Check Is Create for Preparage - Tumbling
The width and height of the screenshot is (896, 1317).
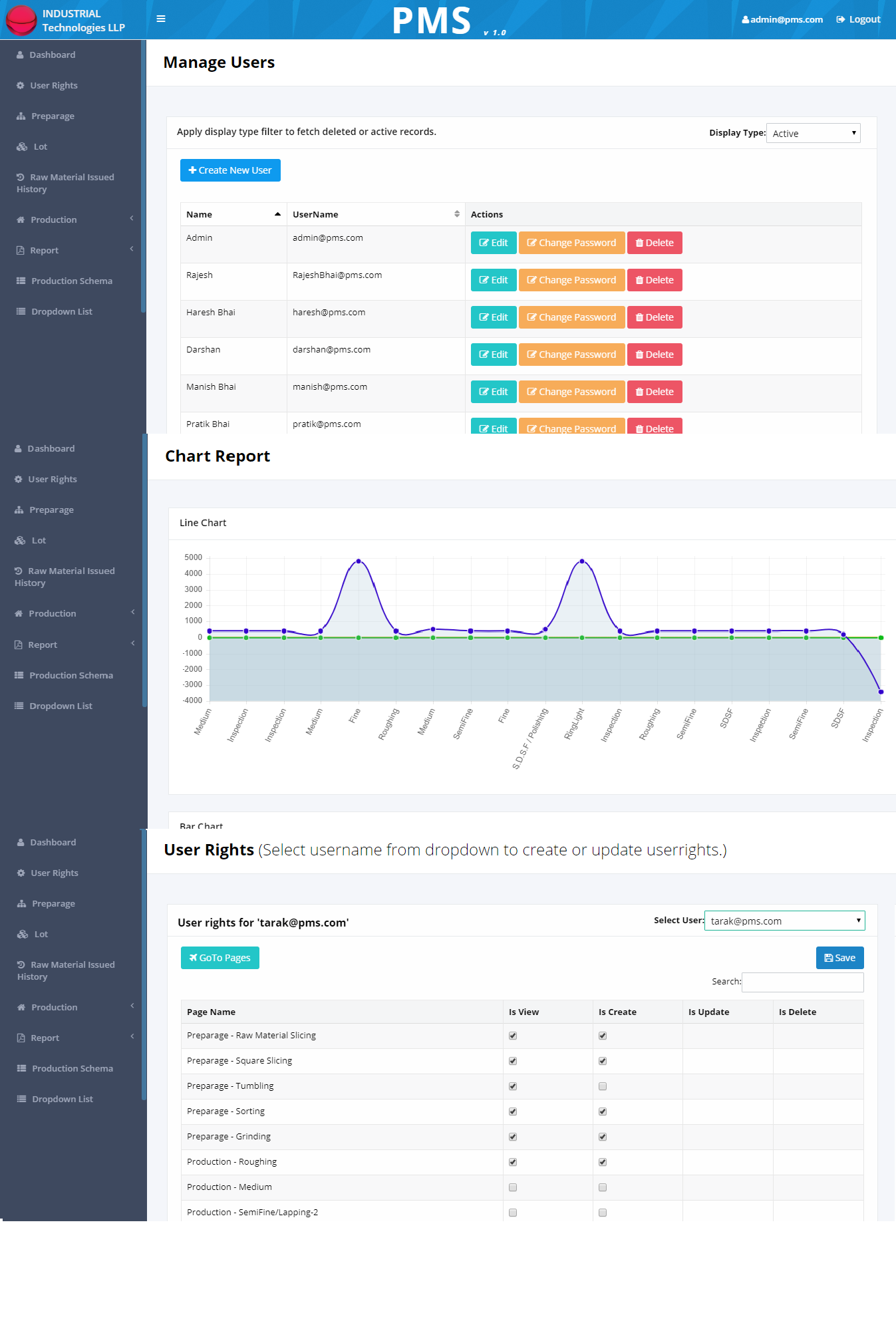coord(603,1086)
